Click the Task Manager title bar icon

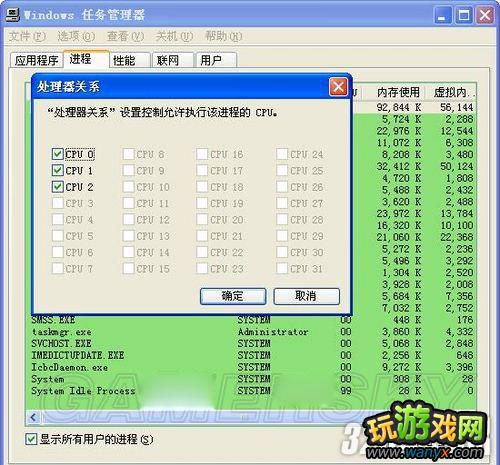pyautogui.click(x=12, y=14)
